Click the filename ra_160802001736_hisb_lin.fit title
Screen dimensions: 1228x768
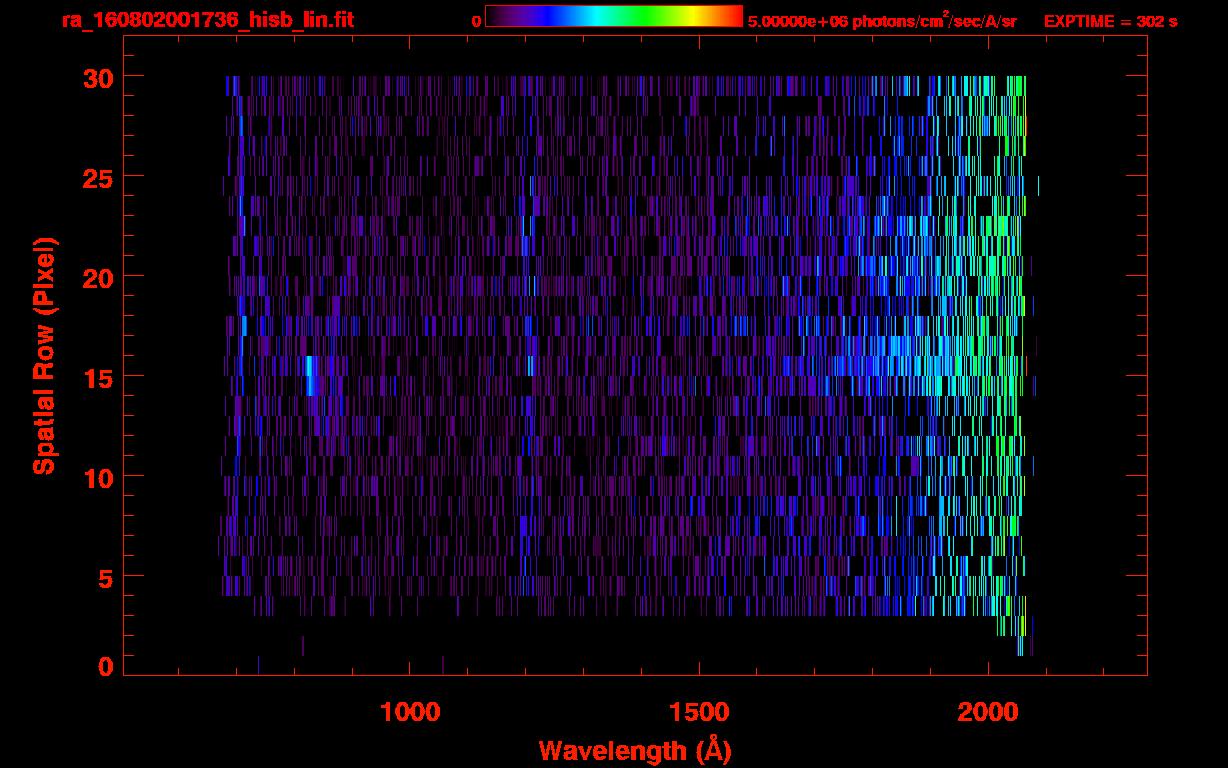coord(207,20)
